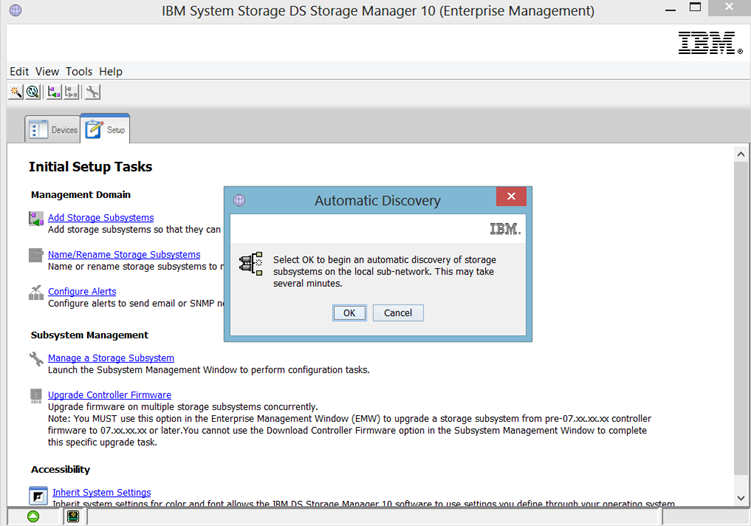Click the icon beside Add Storage Subsystems
Viewport: 751px width, 526px height.
pyautogui.click(x=36, y=219)
